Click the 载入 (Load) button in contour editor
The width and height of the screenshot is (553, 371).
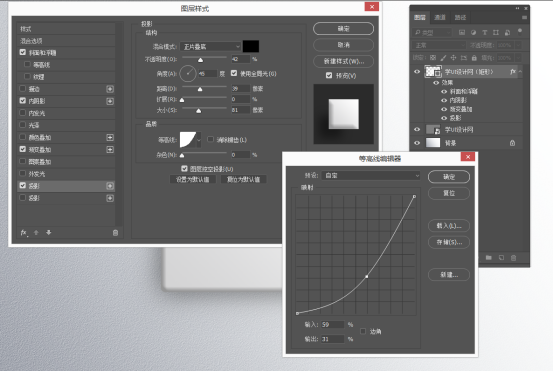[449, 226]
